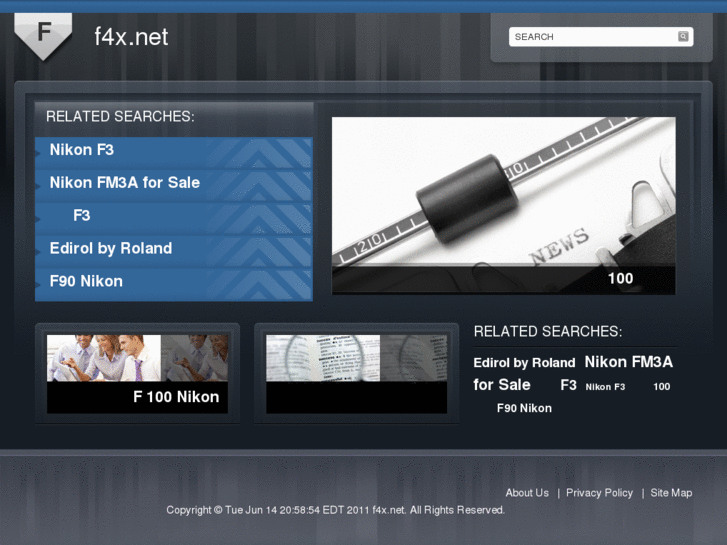This screenshot has width=727, height=545.
Task: Click F90 Nikon tag in bottom related searches
Action: pos(524,408)
